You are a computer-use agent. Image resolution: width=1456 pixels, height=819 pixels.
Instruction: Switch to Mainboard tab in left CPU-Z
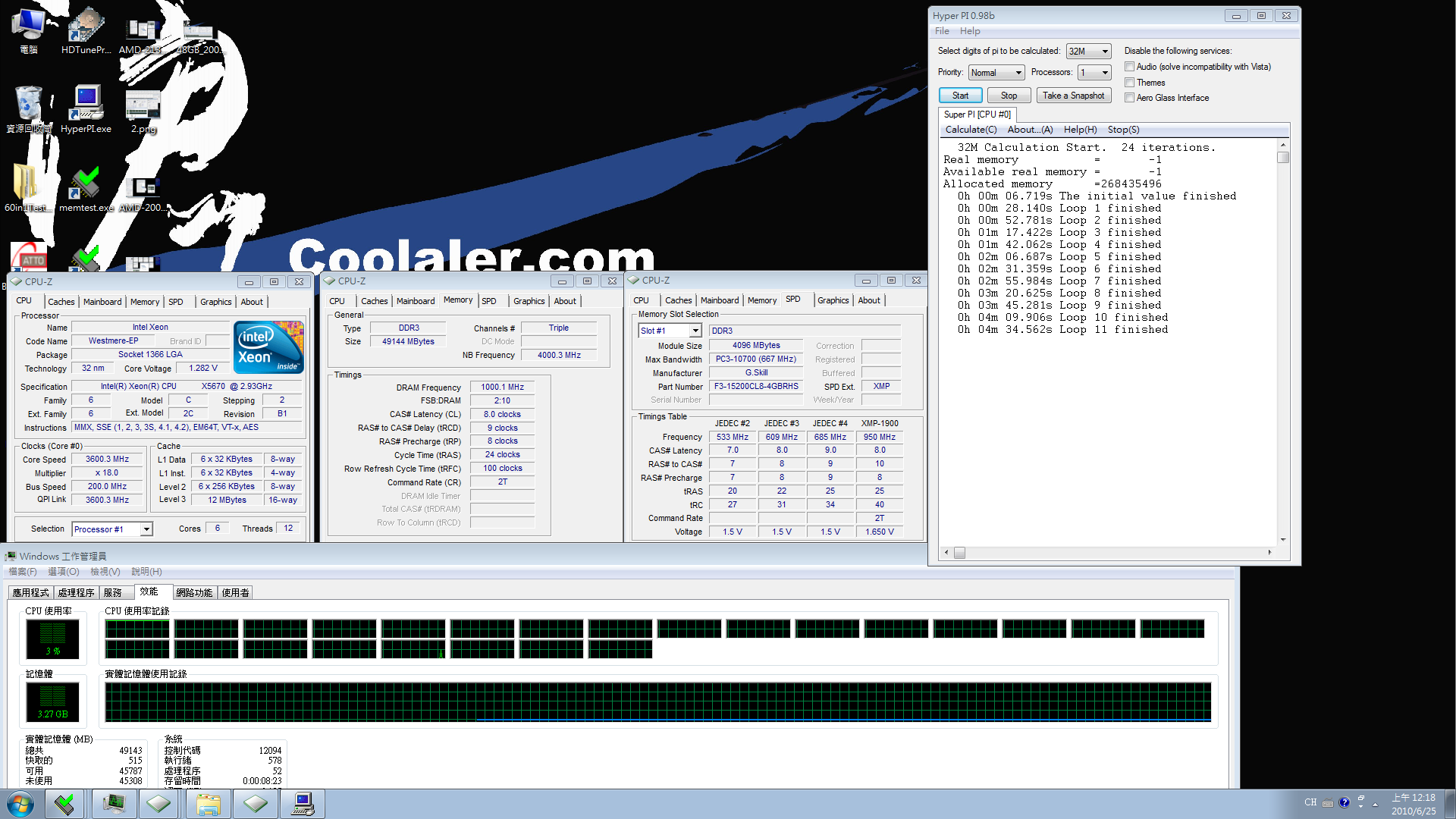click(102, 302)
